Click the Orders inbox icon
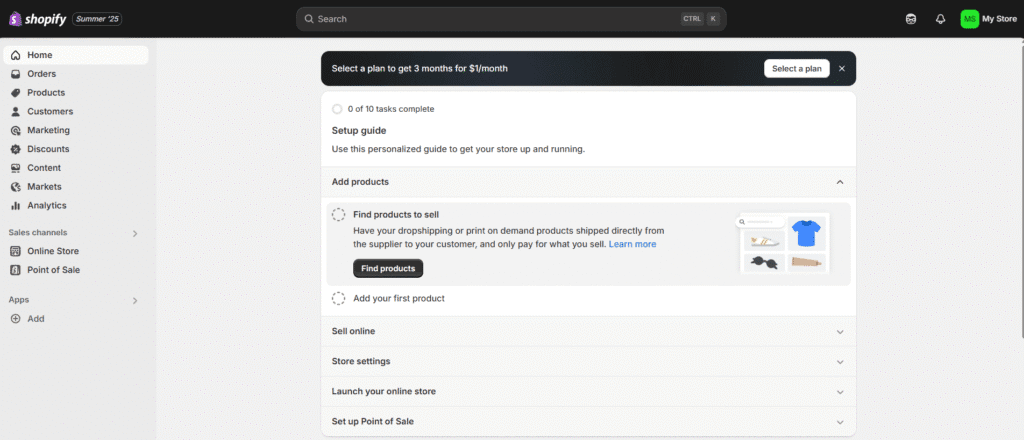This screenshot has width=1024, height=440. coord(16,74)
